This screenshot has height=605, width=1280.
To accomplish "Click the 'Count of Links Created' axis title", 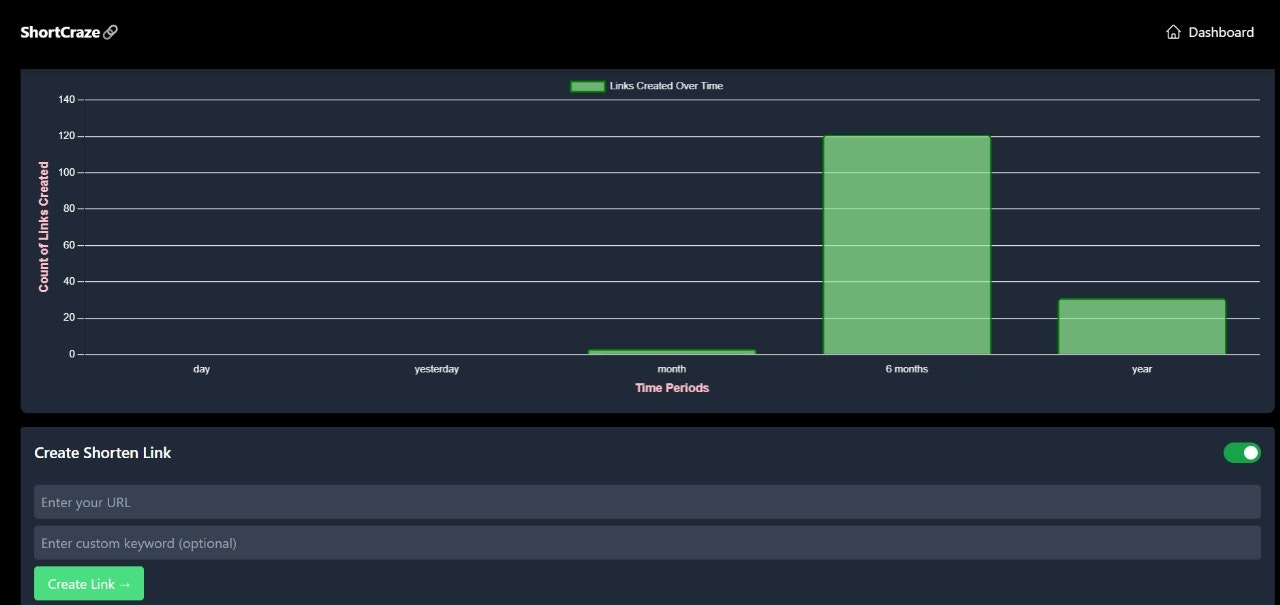I will [44, 227].
